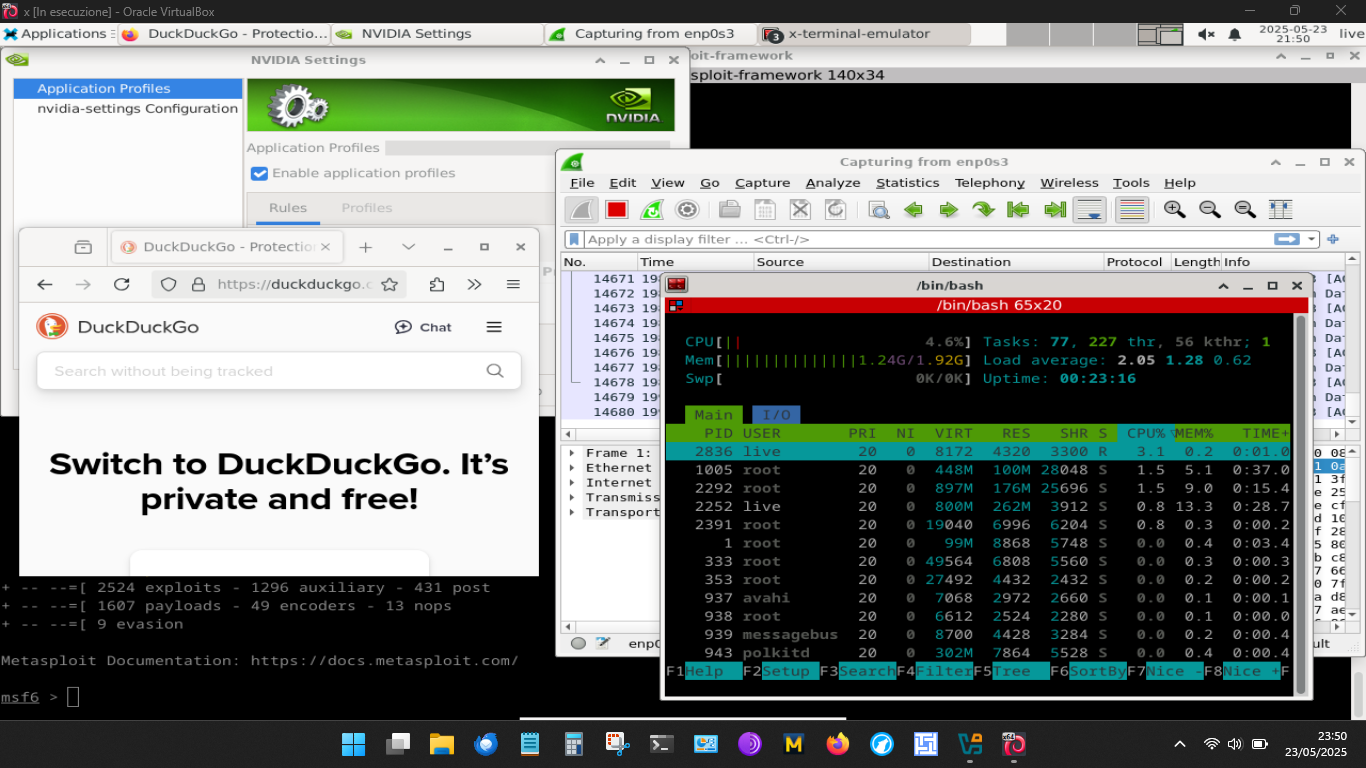
Task: Open the Wireshark find packet tool
Action: (x=879, y=210)
